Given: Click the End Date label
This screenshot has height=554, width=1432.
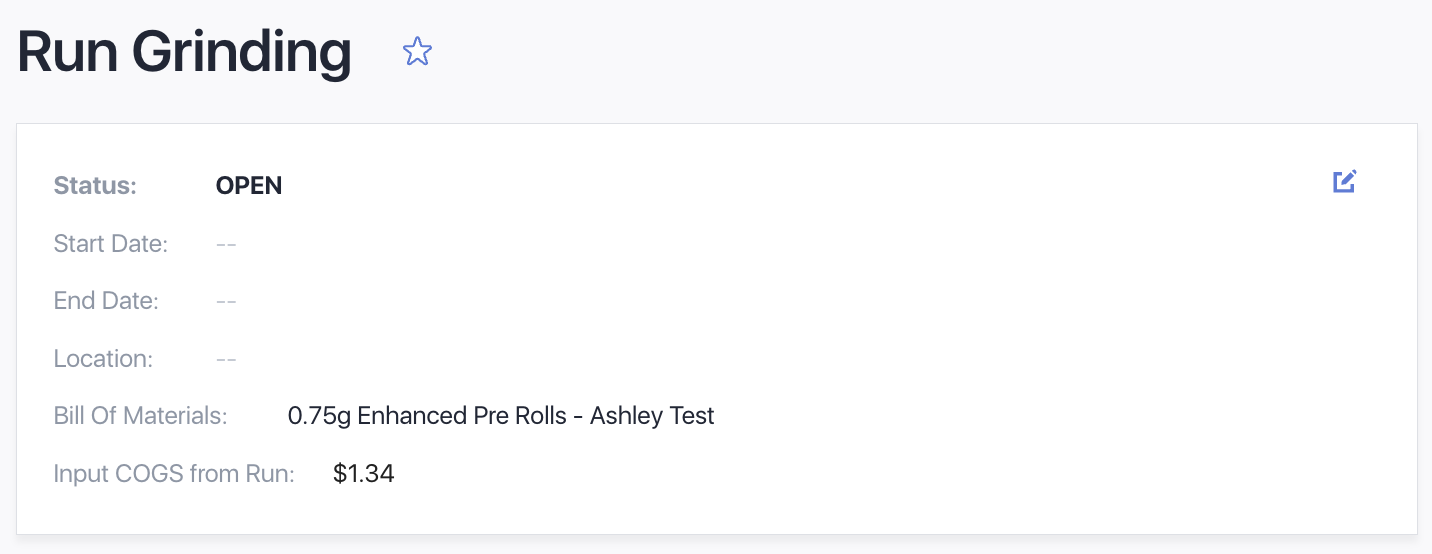Looking at the screenshot, I should coord(106,301).
